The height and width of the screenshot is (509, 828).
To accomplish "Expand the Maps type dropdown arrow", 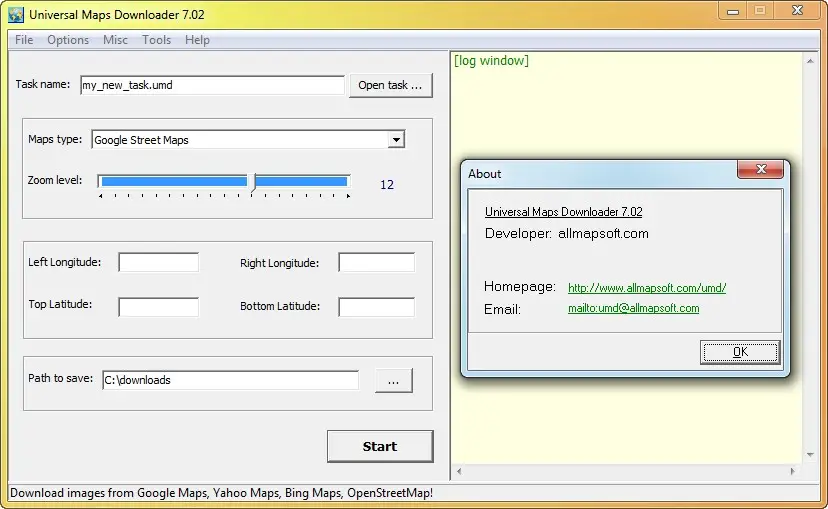I will pos(396,139).
